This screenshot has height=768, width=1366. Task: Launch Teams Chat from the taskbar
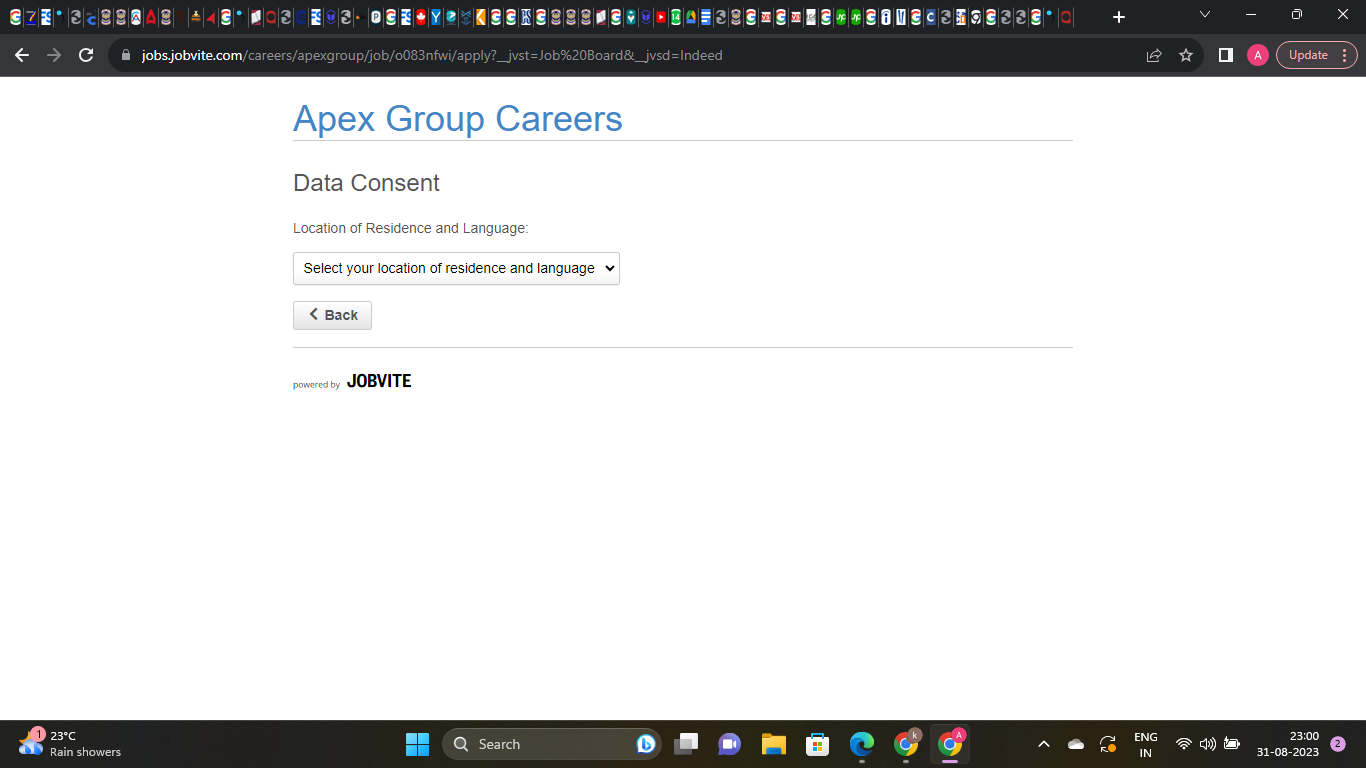(729, 744)
